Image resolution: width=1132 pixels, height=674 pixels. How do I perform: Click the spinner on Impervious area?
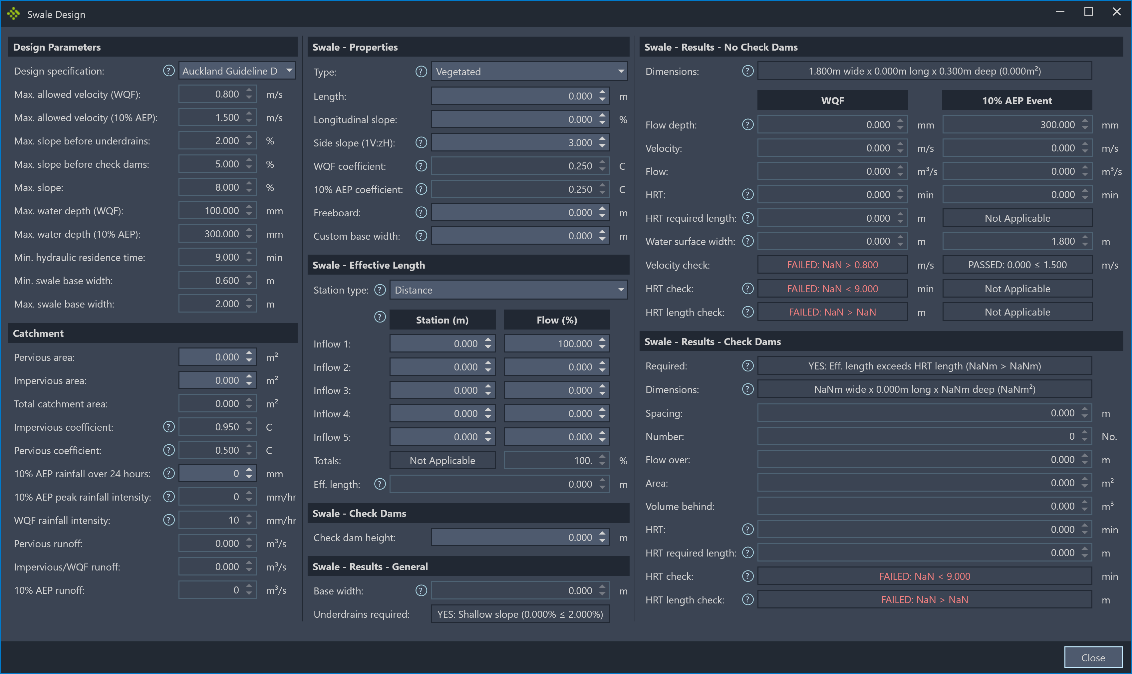[x=249, y=380]
